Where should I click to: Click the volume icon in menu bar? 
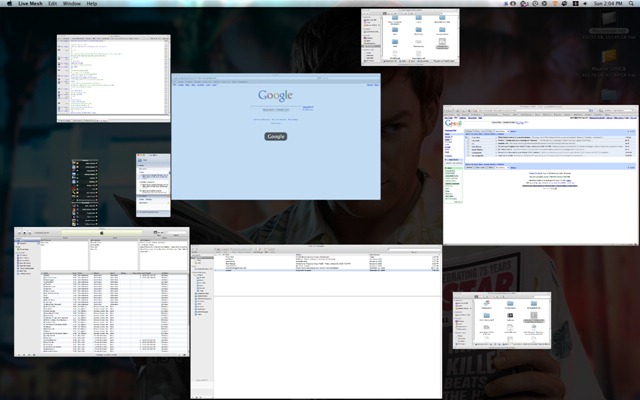[x=585, y=3]
